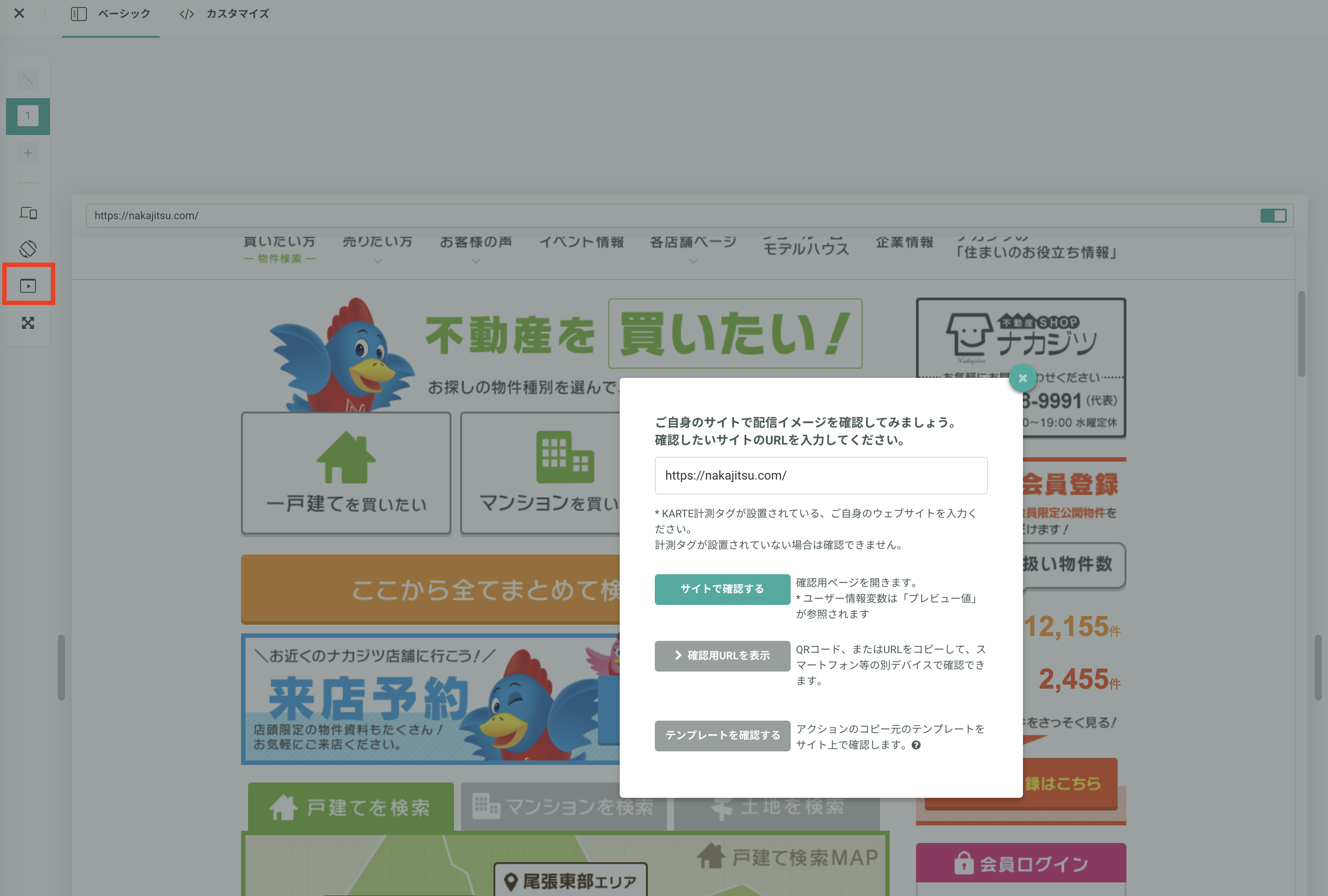Open the カスタマイズ tab
This screenshot has width=1328, height=896.
[224, 14]
